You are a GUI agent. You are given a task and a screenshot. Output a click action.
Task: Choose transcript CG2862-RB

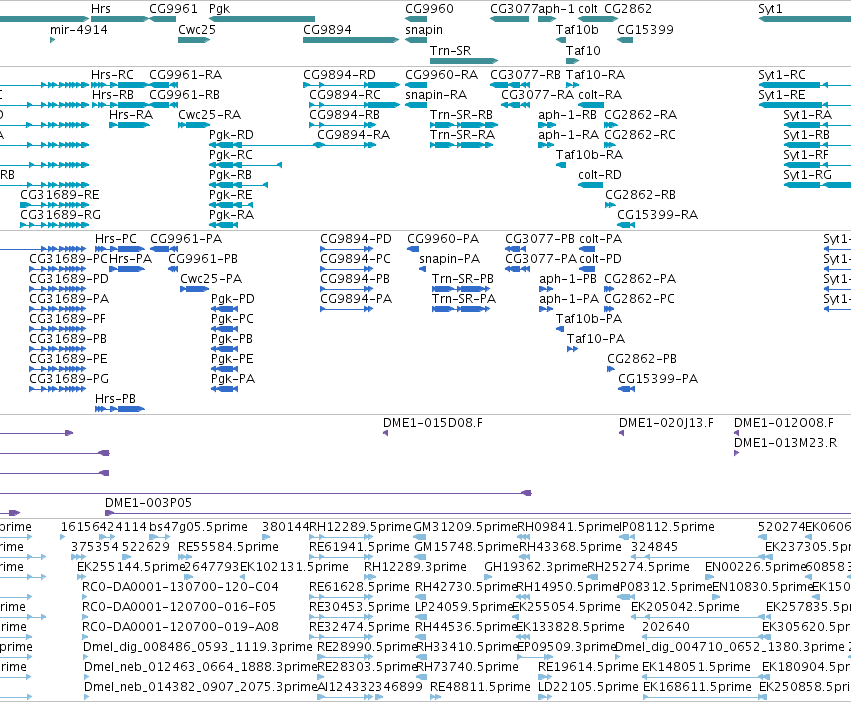(x=640, y=194)
